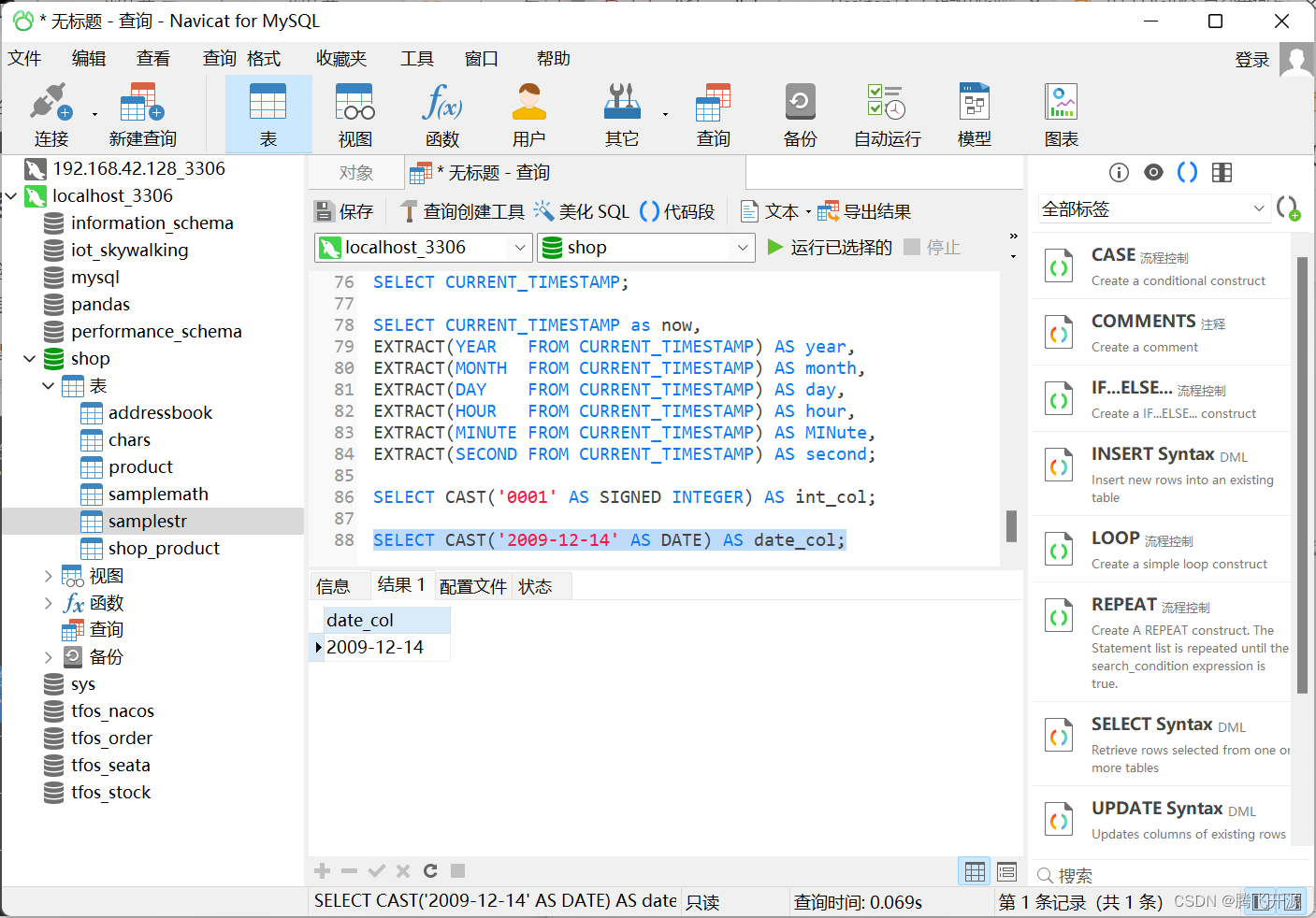Screen dimensions: 1316x918
Task: Switch to grid view icon in results
Action: (975, 871)
